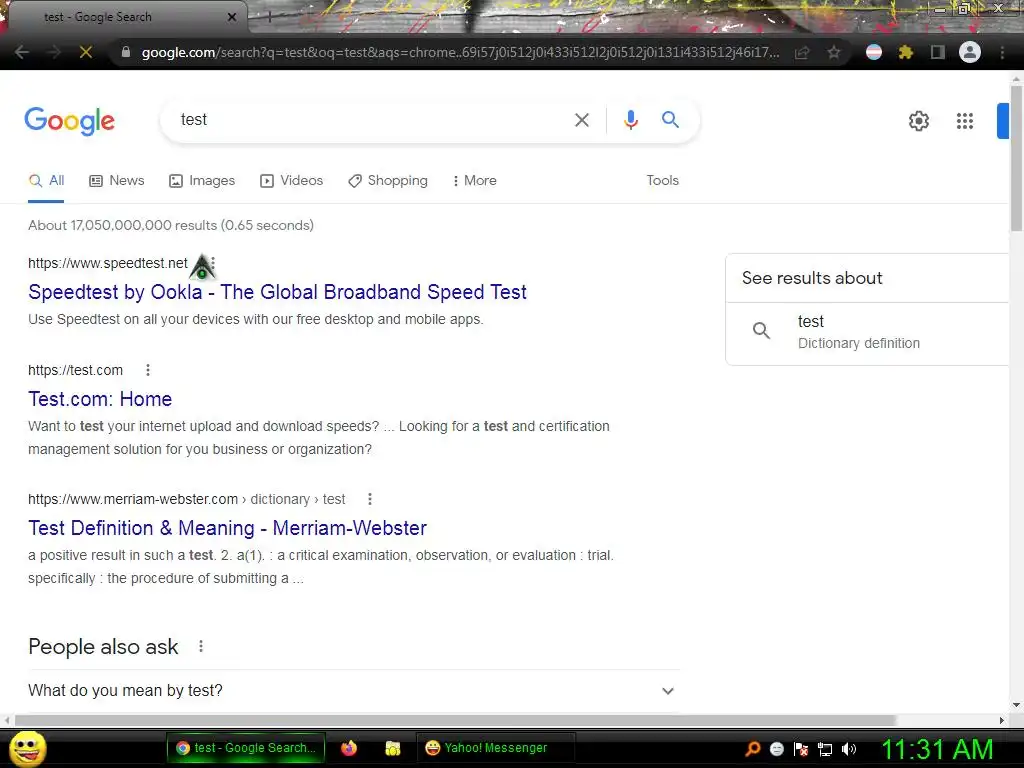Open options for test.com result
The image size is (1024, 768).
click(x=148, y=370)
